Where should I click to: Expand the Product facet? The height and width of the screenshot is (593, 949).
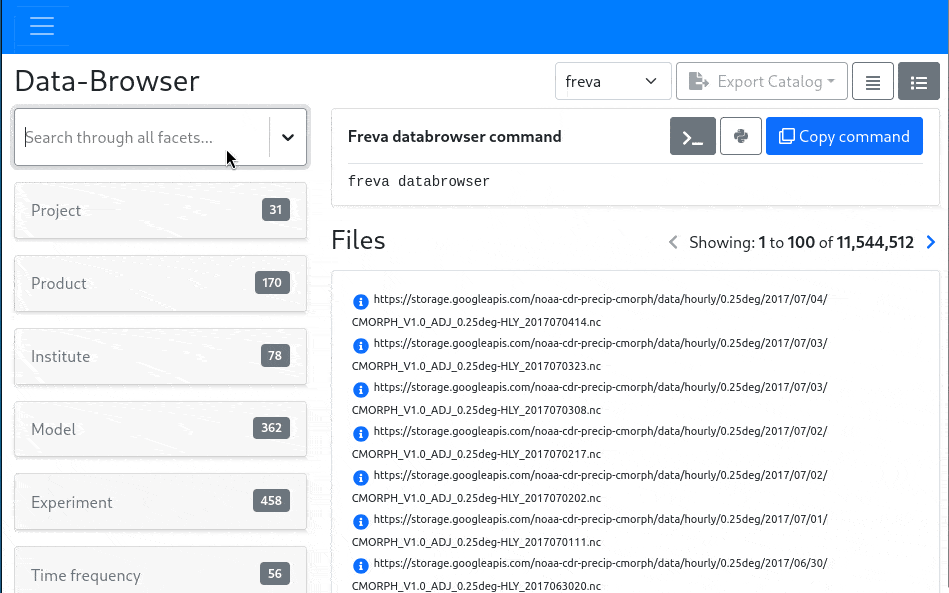click(160, 283)
